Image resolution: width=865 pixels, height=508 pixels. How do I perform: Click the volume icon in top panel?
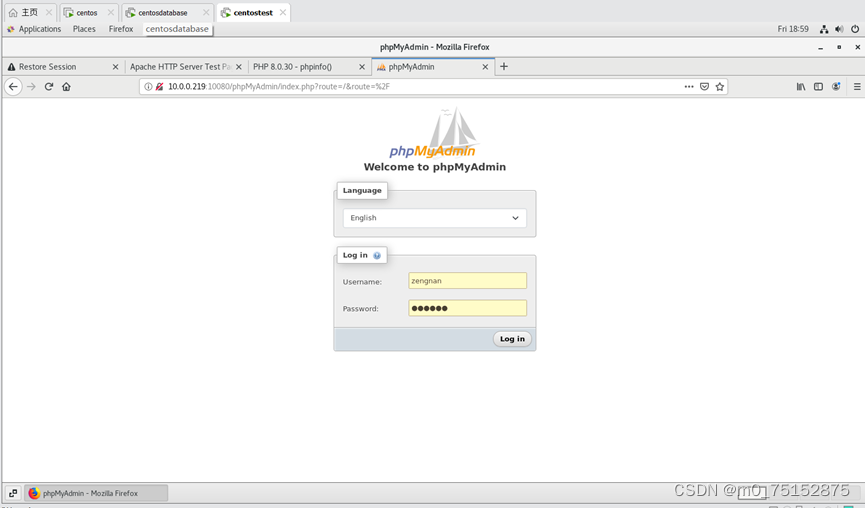(x=839, y=29)
